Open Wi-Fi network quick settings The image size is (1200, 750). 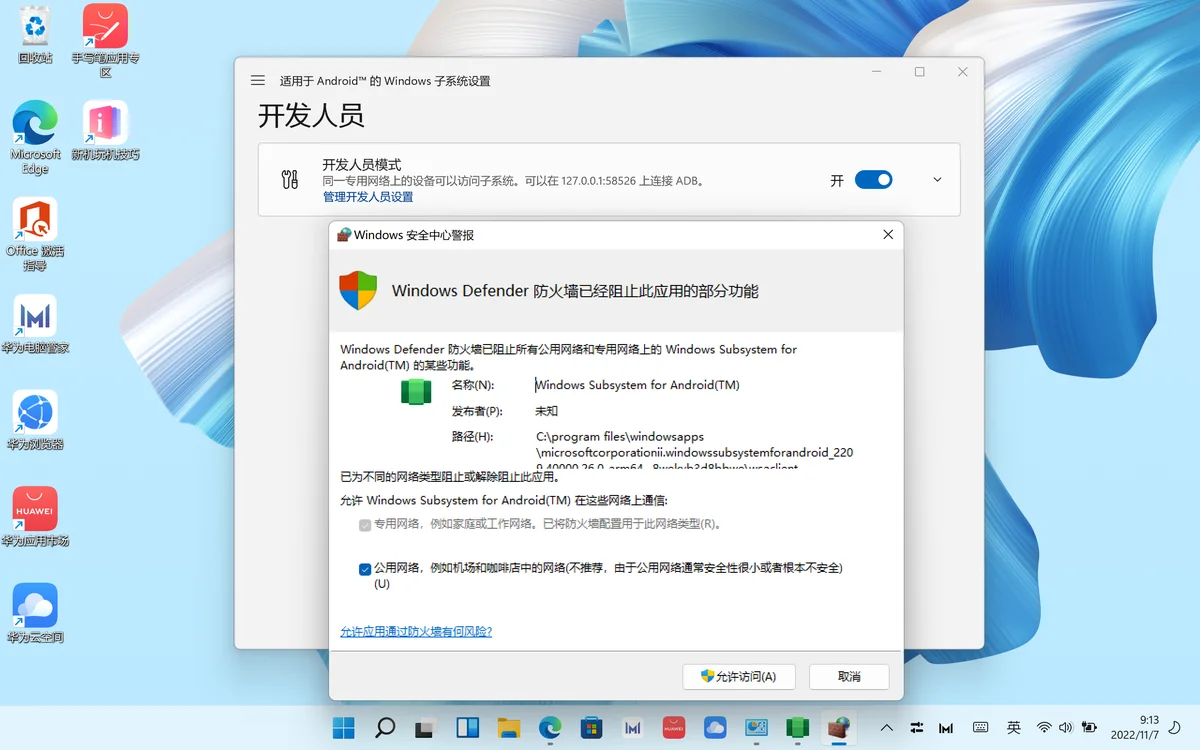click(x=1044, y=728)
